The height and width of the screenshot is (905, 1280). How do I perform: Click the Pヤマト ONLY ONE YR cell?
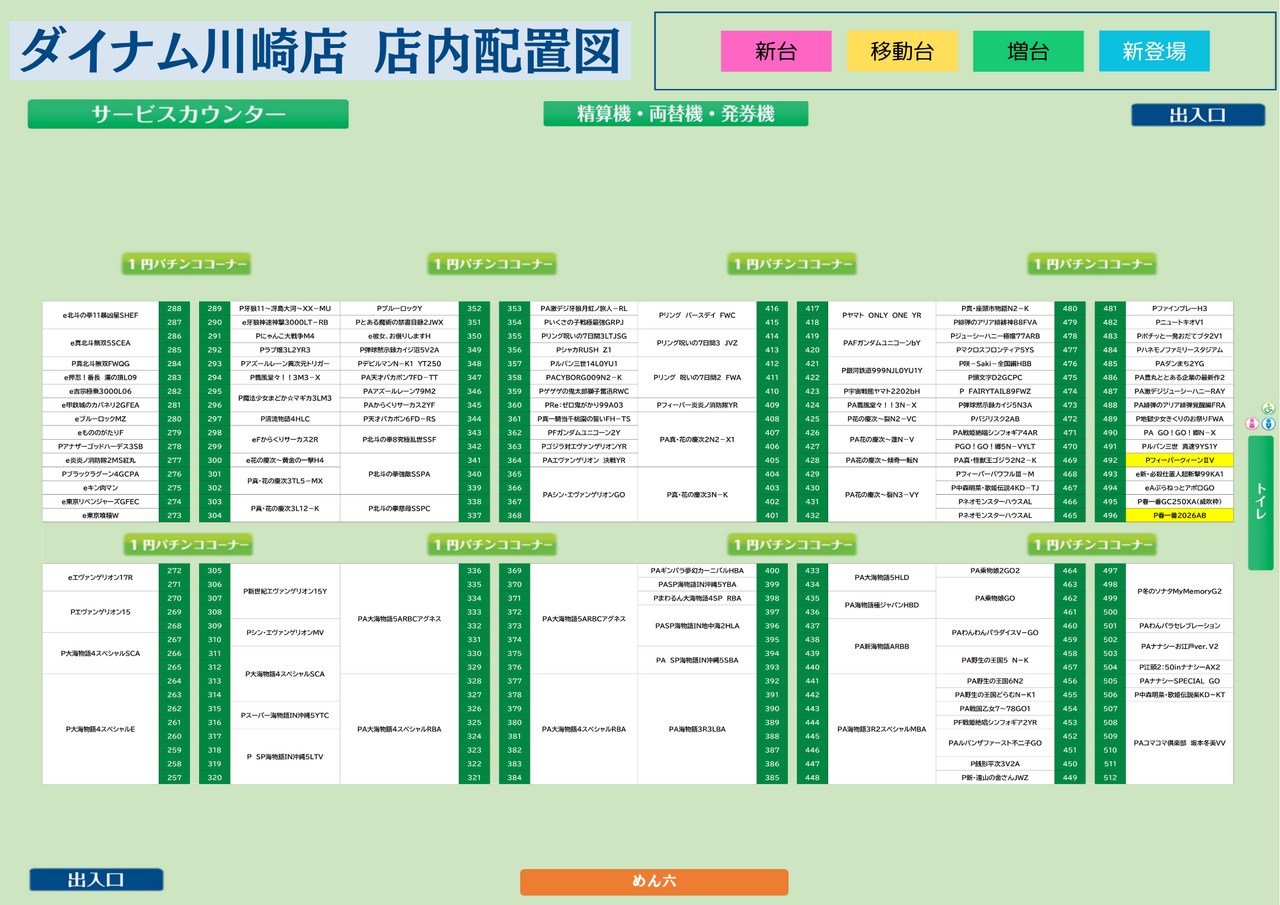[x=882, y=315]
